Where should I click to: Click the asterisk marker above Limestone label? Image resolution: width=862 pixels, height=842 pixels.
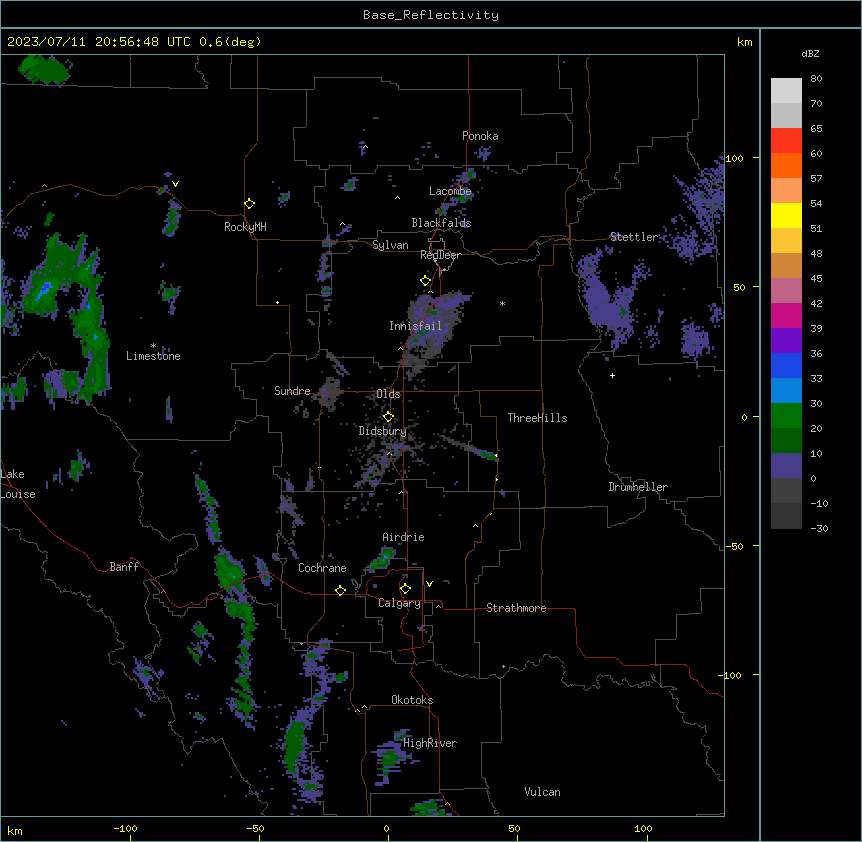pyautogui.click(x=153, y=346)
